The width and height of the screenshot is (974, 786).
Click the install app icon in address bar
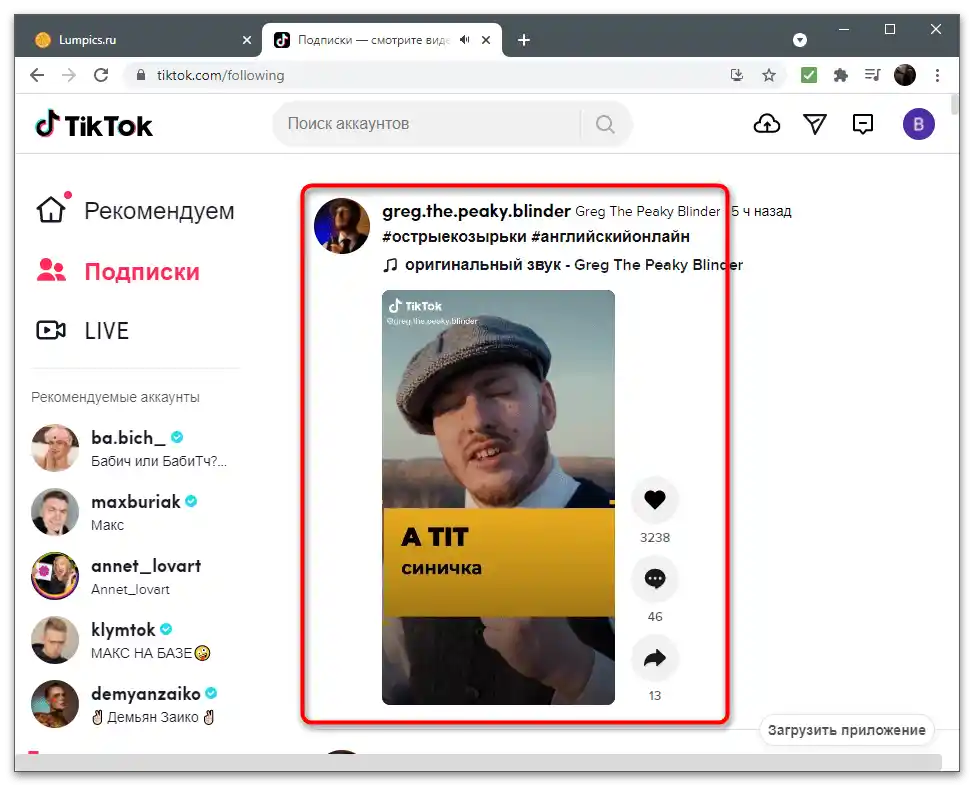click(x=737, y=75)
